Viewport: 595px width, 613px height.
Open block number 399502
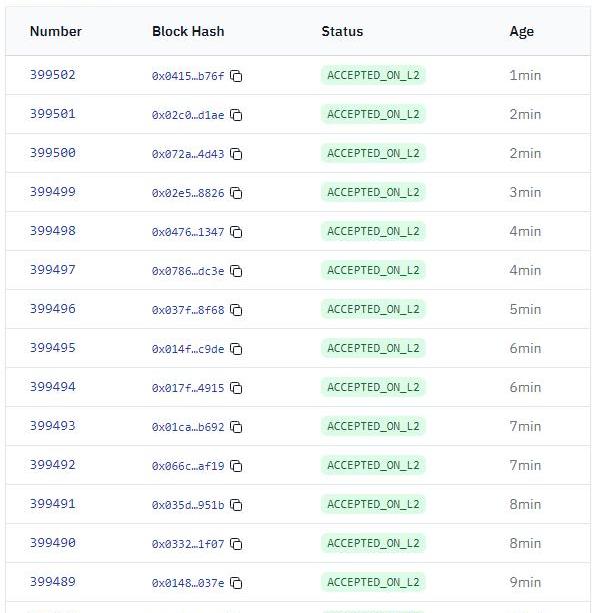click(53, 75)
